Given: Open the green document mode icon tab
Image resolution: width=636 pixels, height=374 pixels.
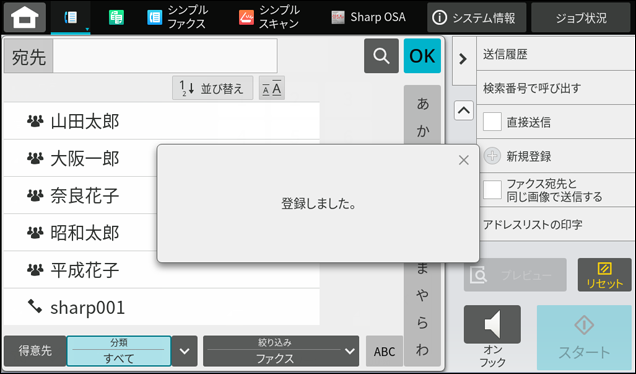Looking at the screenshot, I should click(x=116, y=17).
